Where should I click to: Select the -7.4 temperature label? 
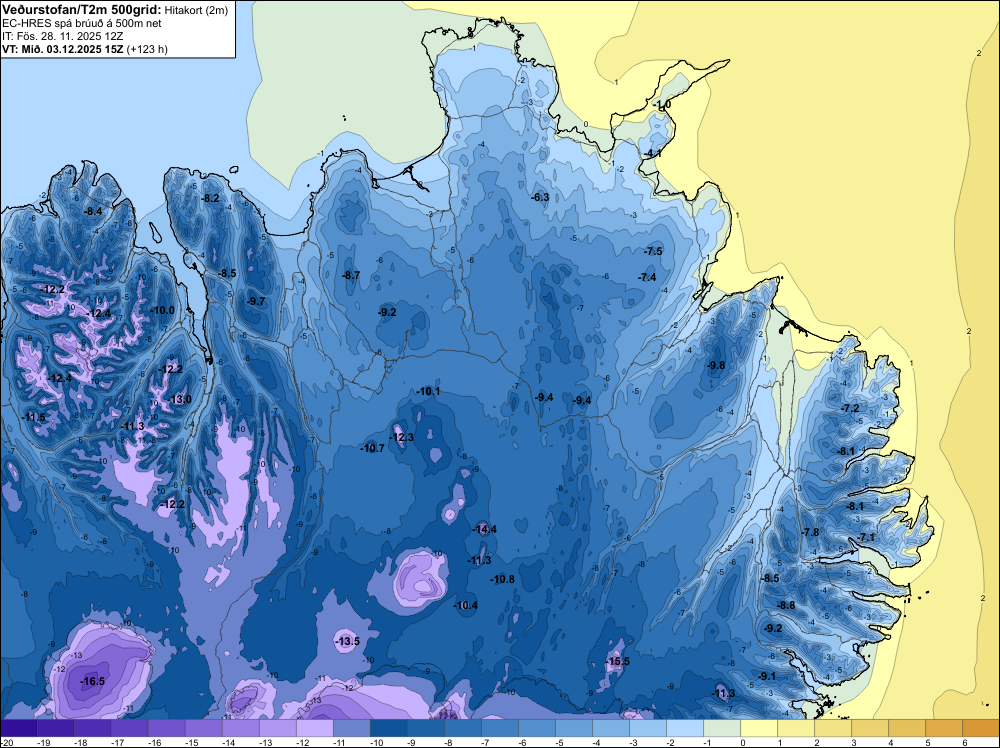pos(647,277)
